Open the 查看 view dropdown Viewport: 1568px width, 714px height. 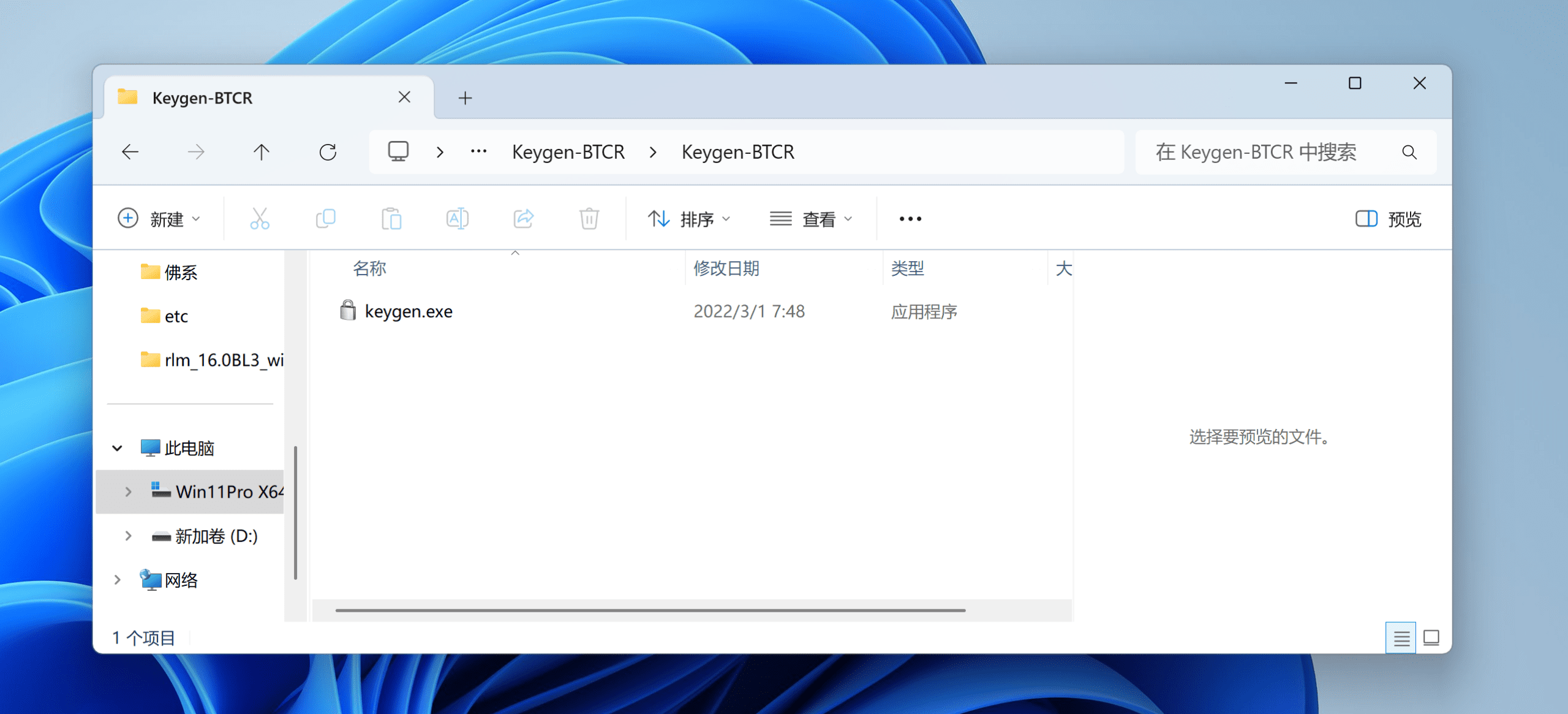(811, 219)
